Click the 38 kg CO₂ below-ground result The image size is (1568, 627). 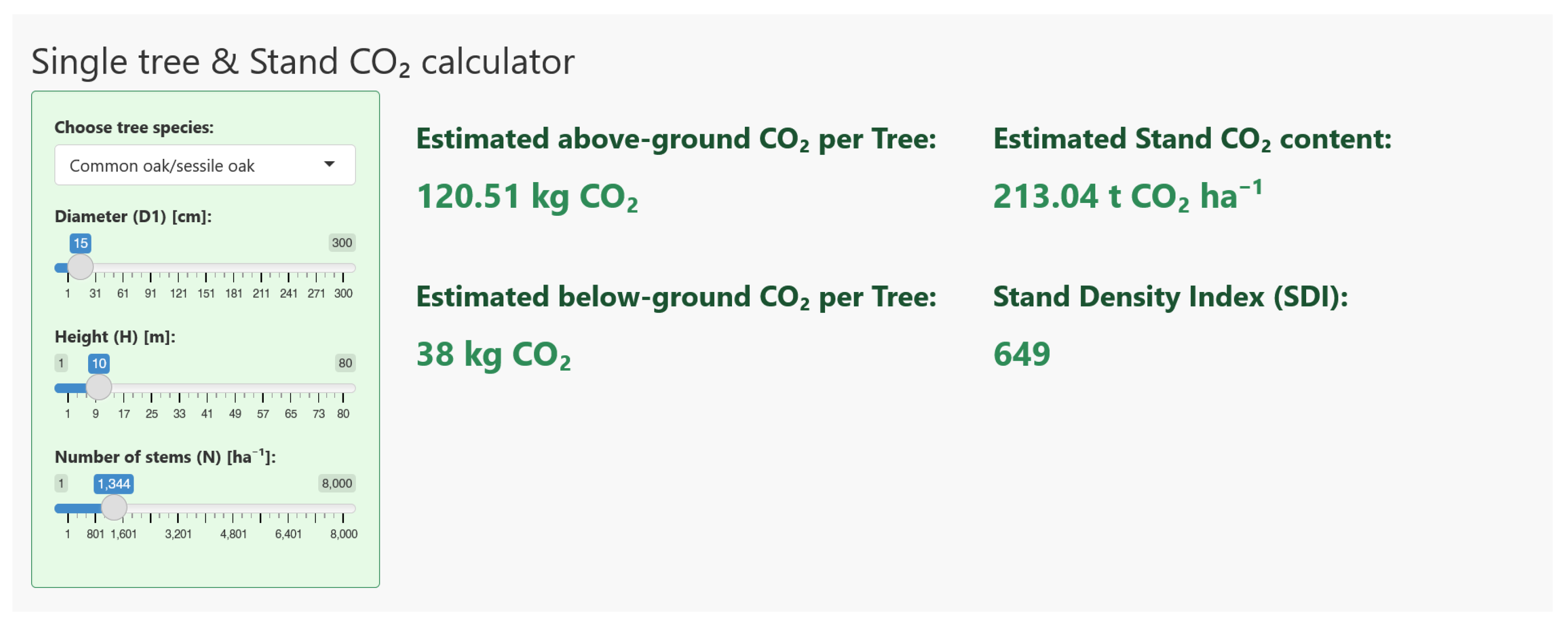pos(493,354)
